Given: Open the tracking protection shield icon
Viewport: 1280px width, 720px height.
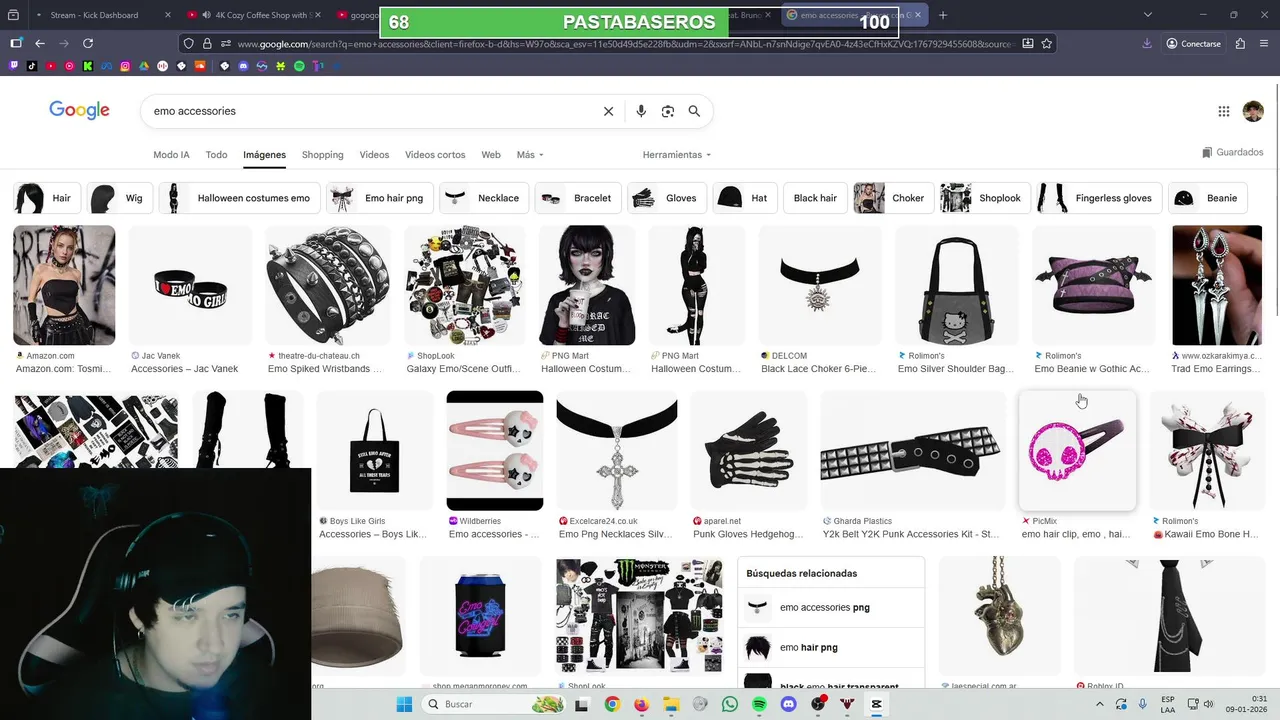Looking at the screenshot, I should (x=188, y=43).
